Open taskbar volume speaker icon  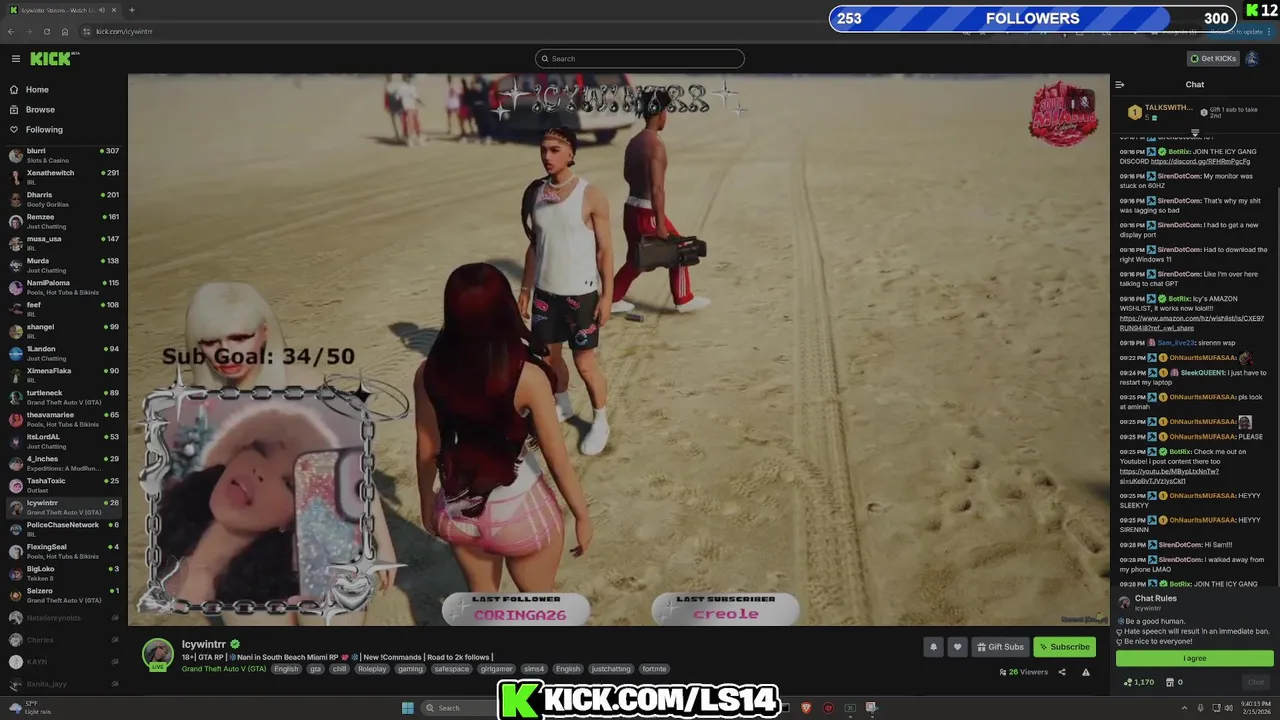pos(1228,708)
